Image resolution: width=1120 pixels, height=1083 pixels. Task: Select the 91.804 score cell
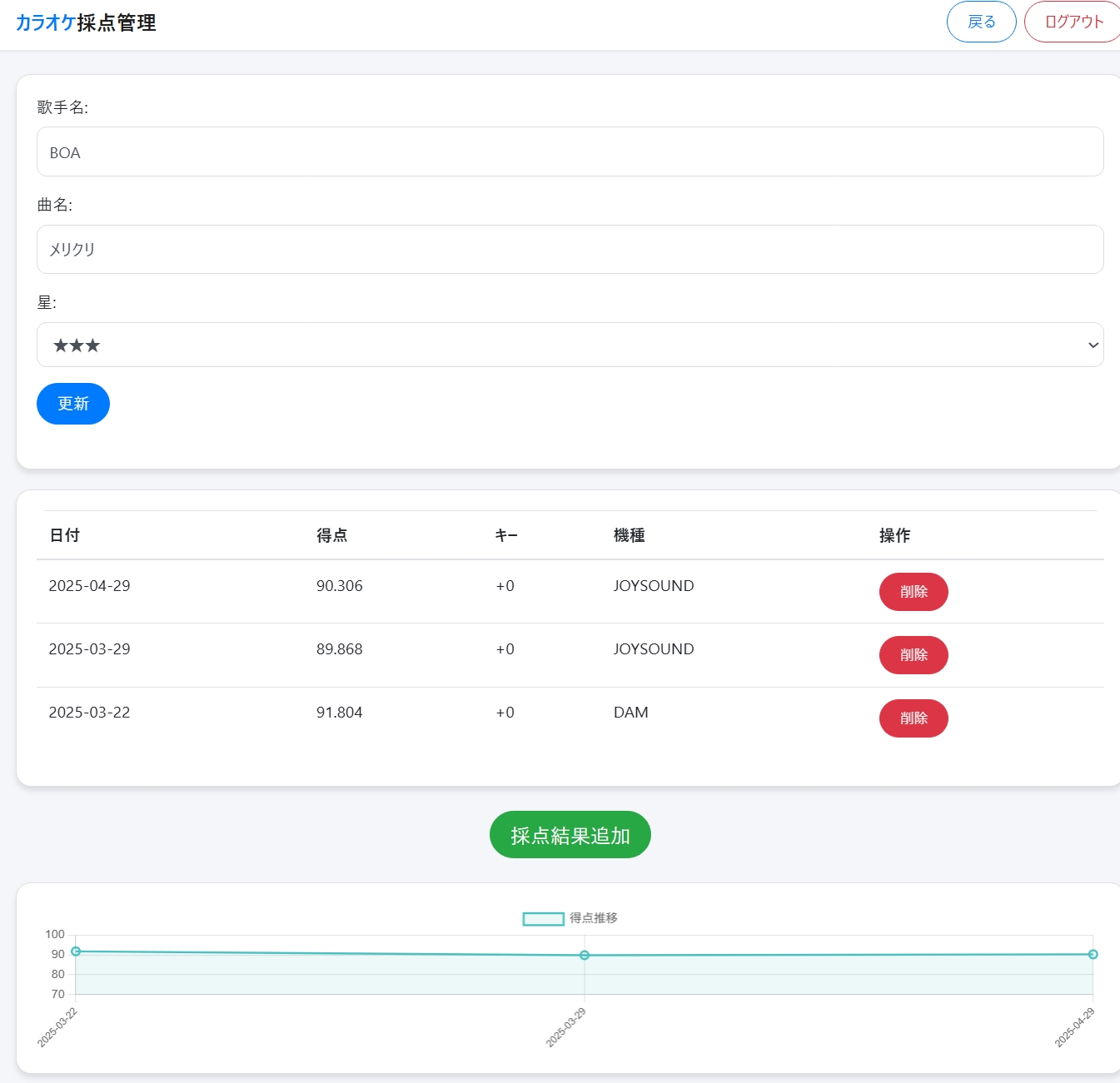pos(339,713)
